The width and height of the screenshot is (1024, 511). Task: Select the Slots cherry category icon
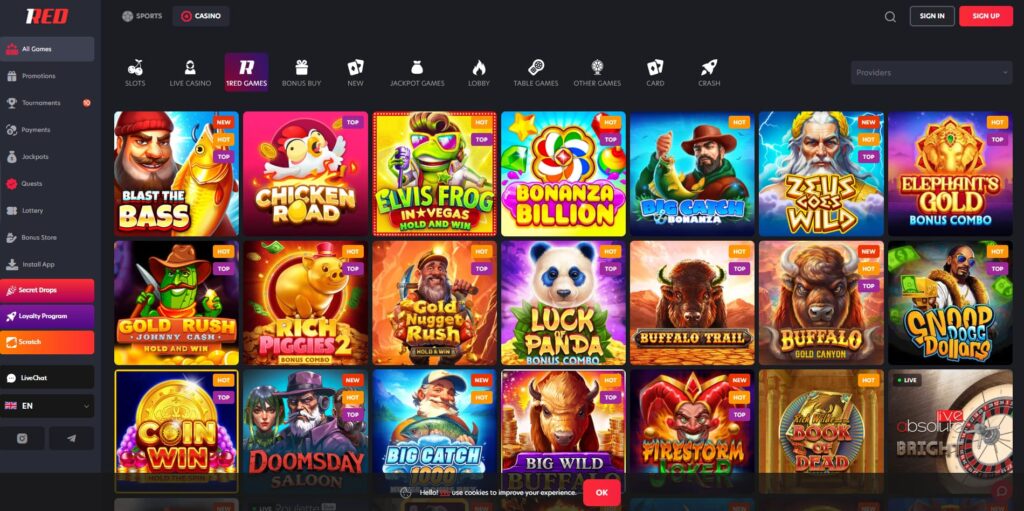click(x=135, y=67)
